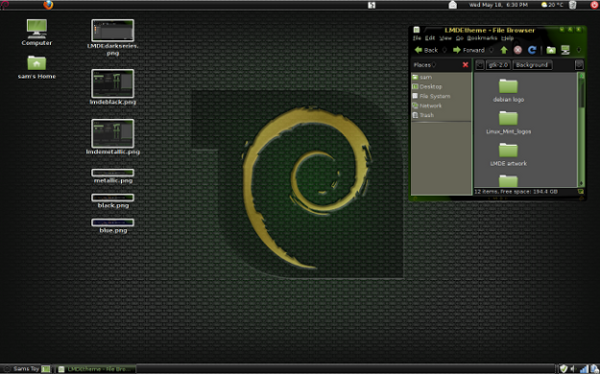Click the red power icon in top panel
This screenshot has height=374, width=600.
point(594,5)
